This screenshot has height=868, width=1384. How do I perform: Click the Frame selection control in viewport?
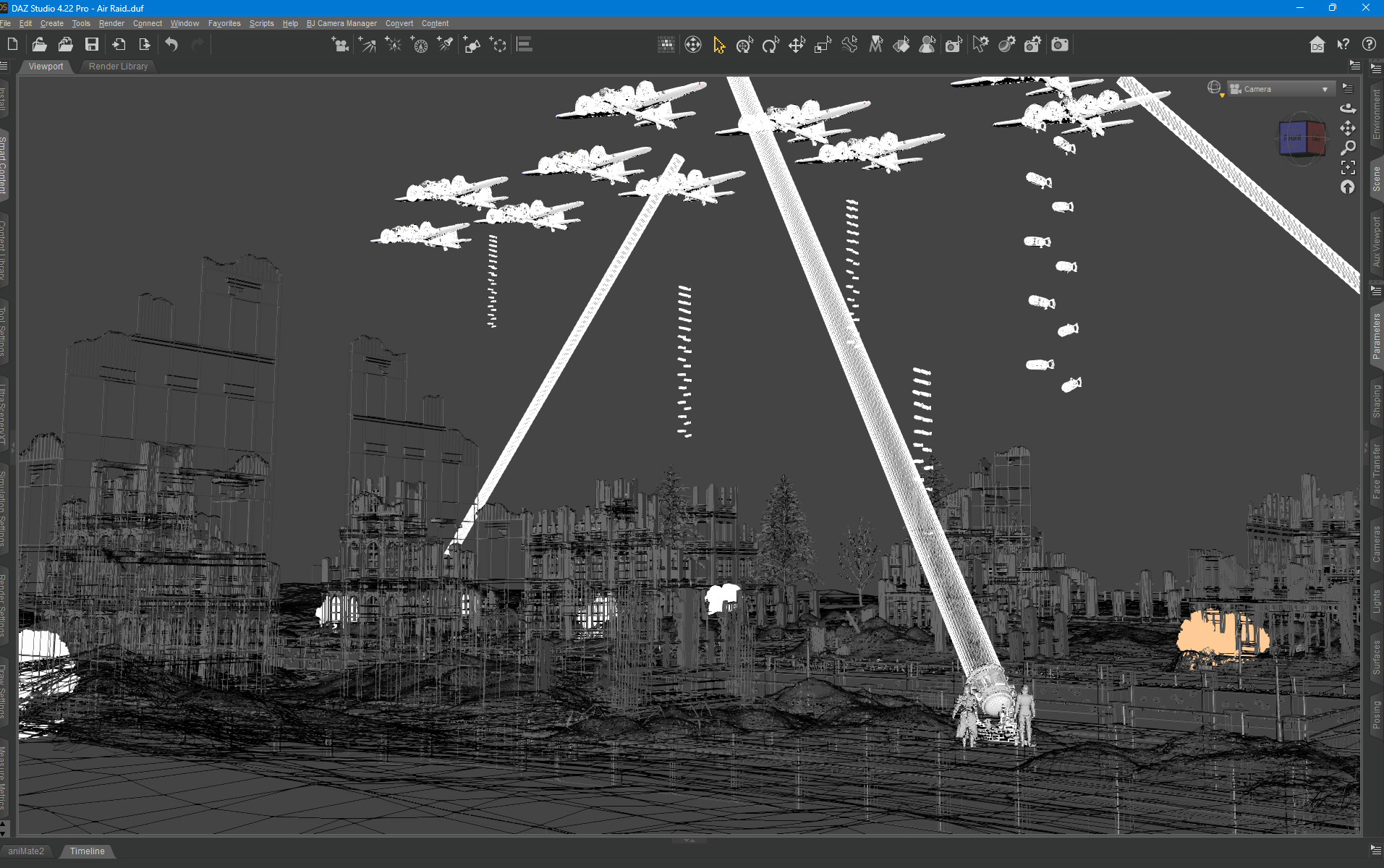tap(1348, 168)
